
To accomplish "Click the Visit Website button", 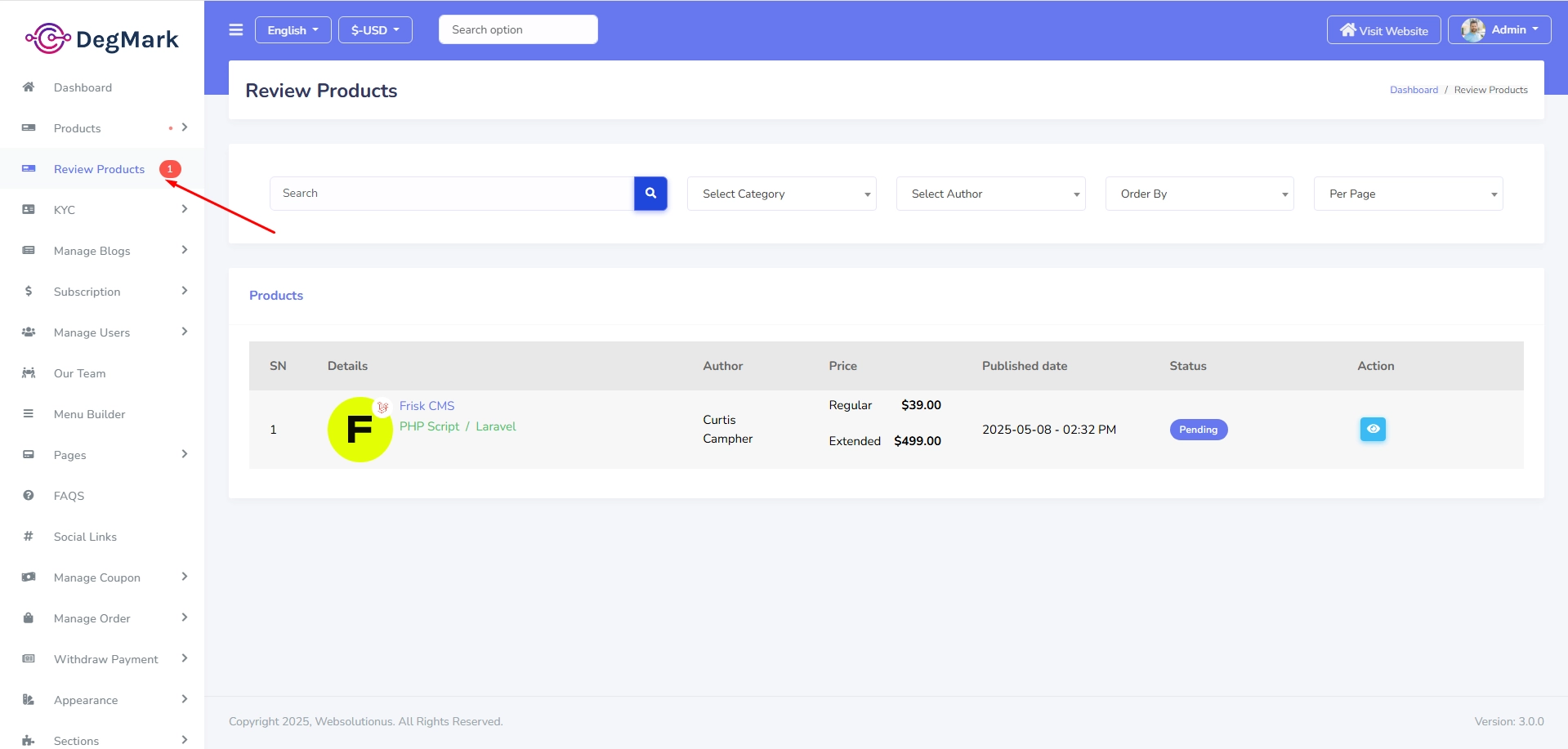I will pos(1383,30).
